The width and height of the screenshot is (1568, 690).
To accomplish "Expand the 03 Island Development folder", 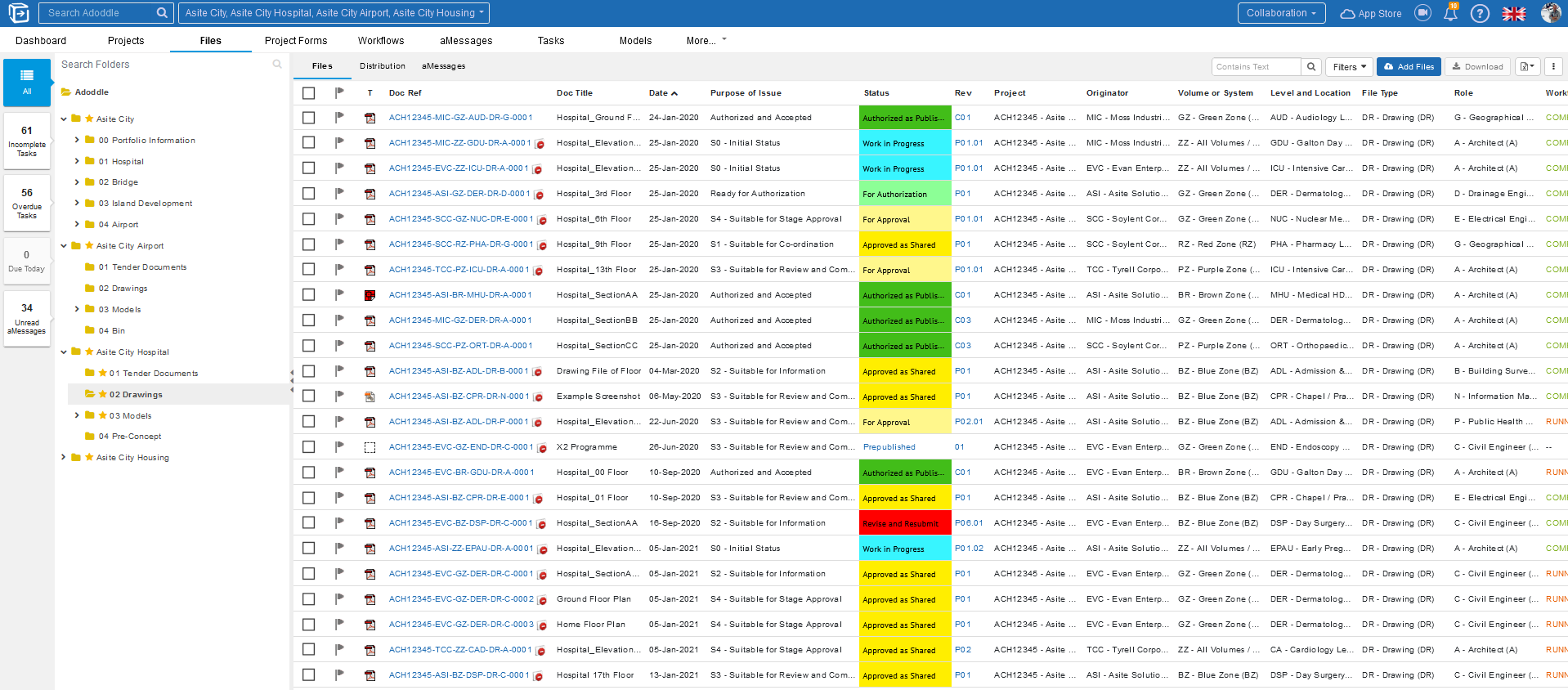I will click(x=77, y=203).
